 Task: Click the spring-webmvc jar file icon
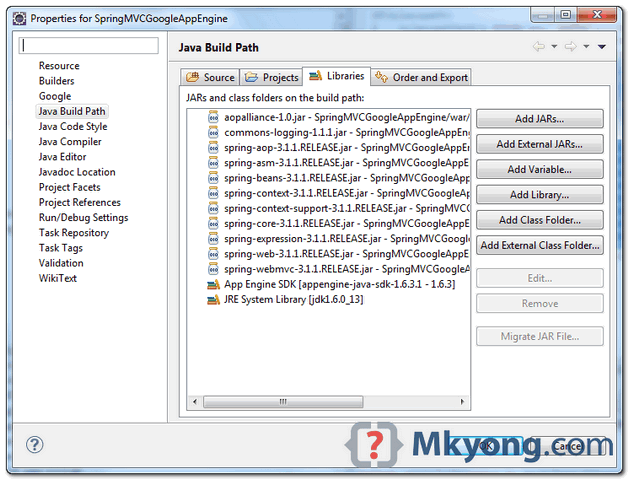213,269
